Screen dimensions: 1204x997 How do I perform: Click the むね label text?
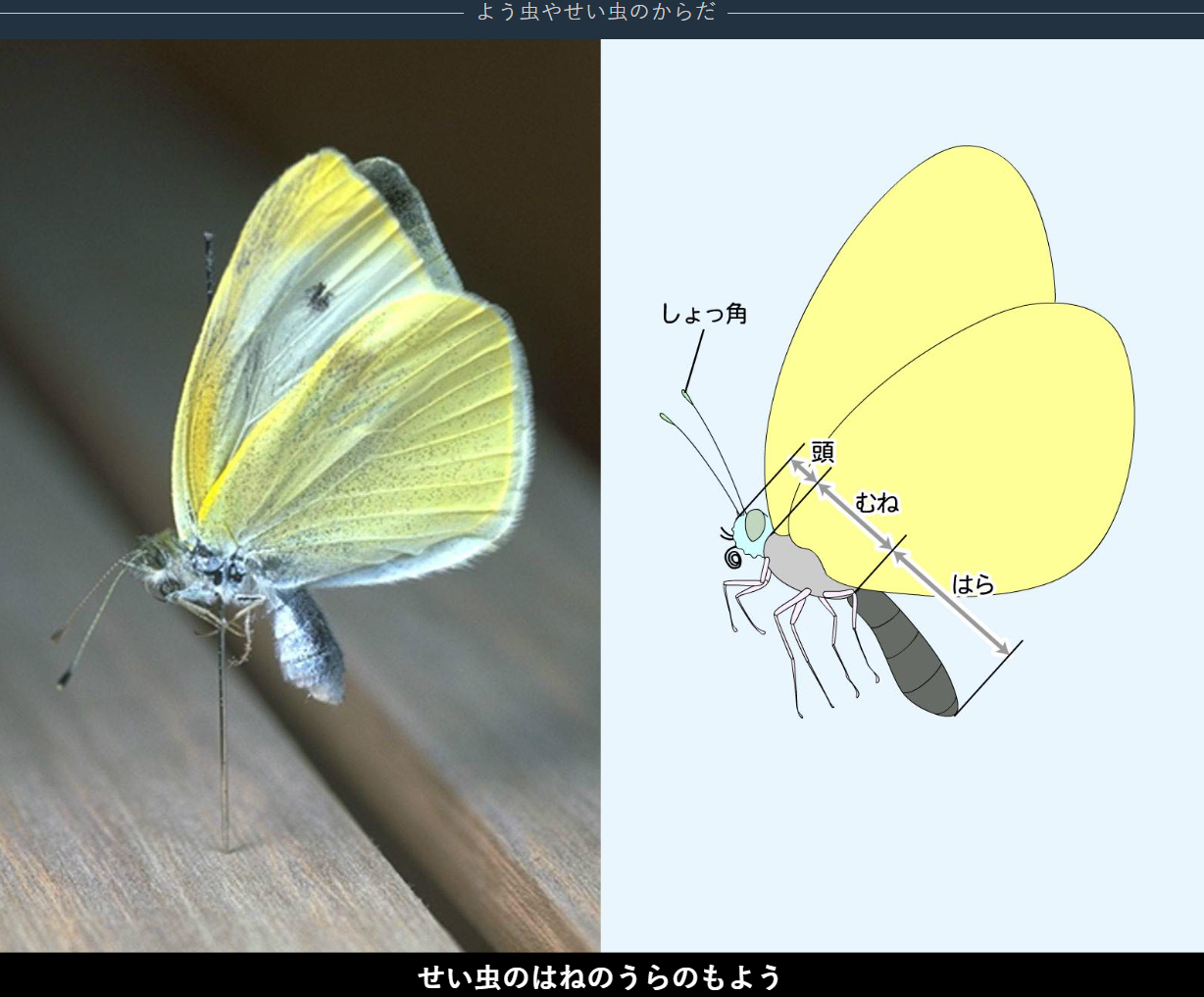point(877,503)
